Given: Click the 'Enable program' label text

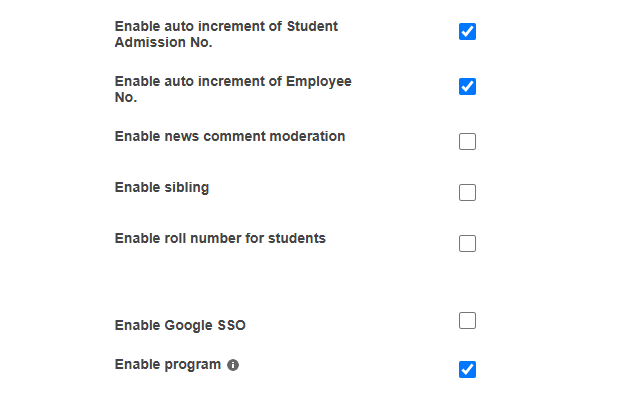Looking at the screenshot, I should click(x=168, y=365).
